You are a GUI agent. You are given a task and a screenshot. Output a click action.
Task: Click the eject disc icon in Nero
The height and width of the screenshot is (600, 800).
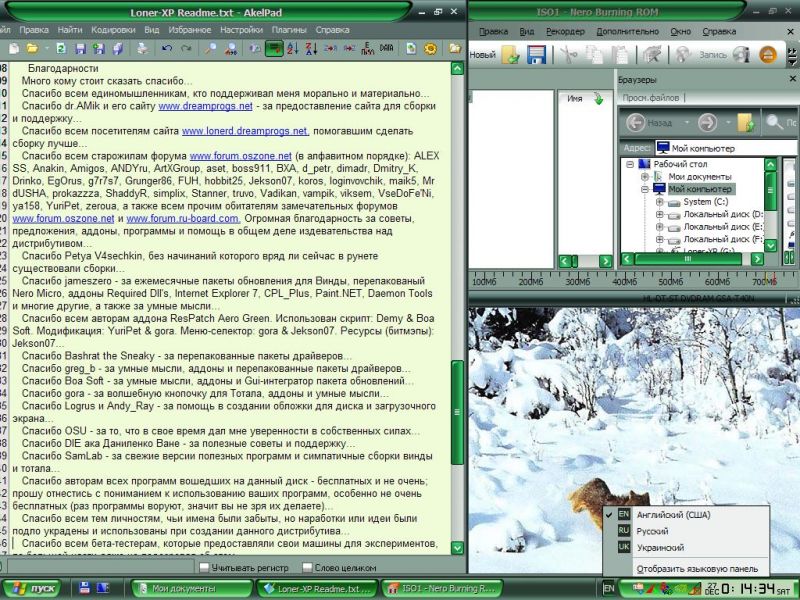[x=766, y=55]
